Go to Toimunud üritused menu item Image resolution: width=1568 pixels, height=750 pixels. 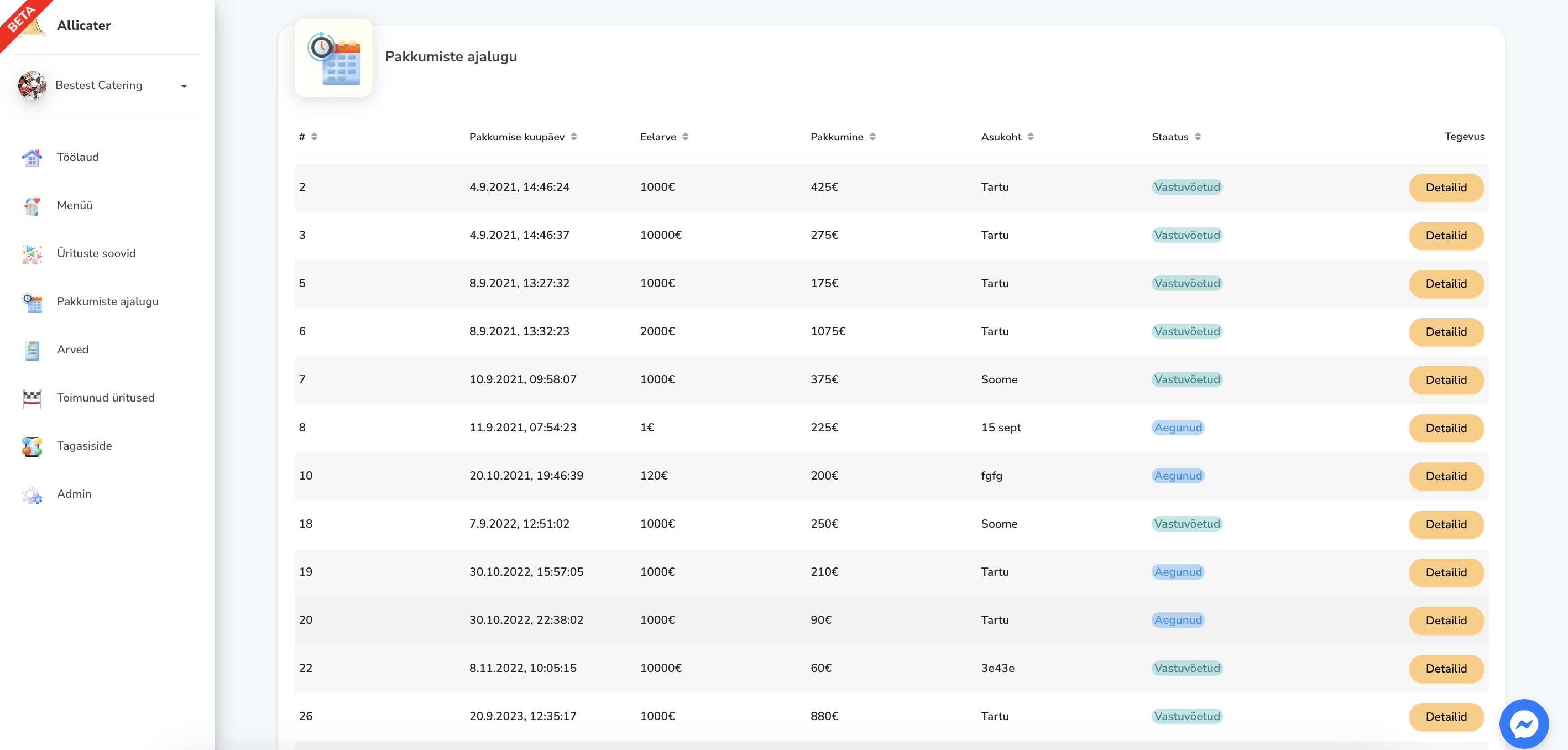[105, 398]
